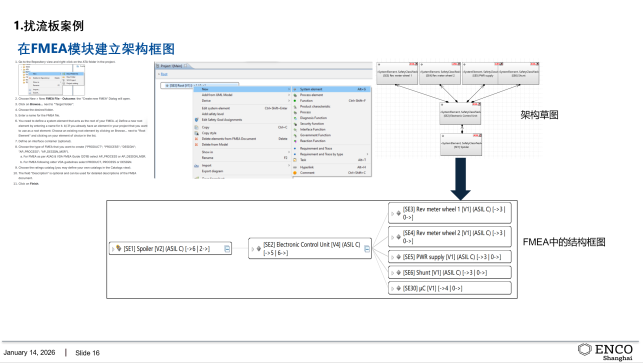This screenshot has width=643, height=363.
Task: Click the heading 1.扰流板案例
Action: click(48, 26)
